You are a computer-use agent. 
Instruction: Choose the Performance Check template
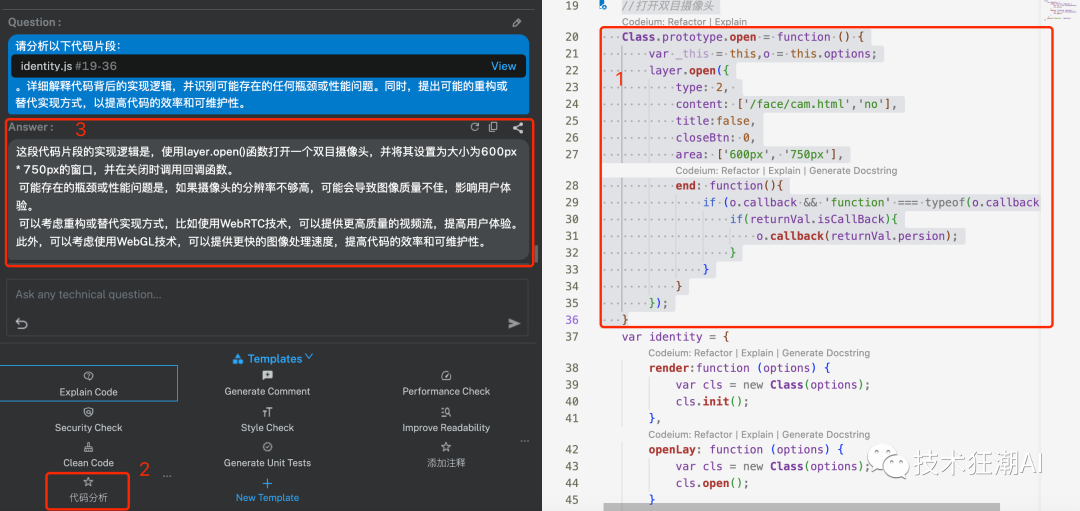446,383
